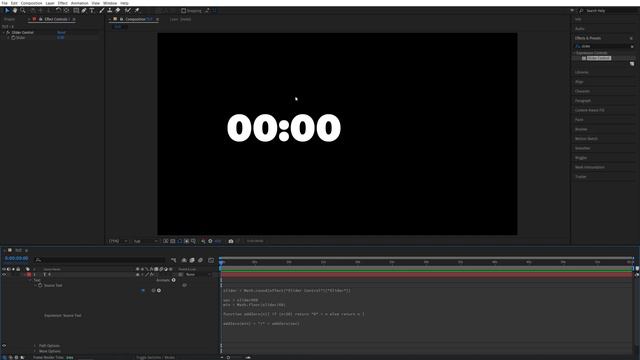Click the frame blending icon in timeline header
The width and height of the screenshot is (640, 360).
192,260
